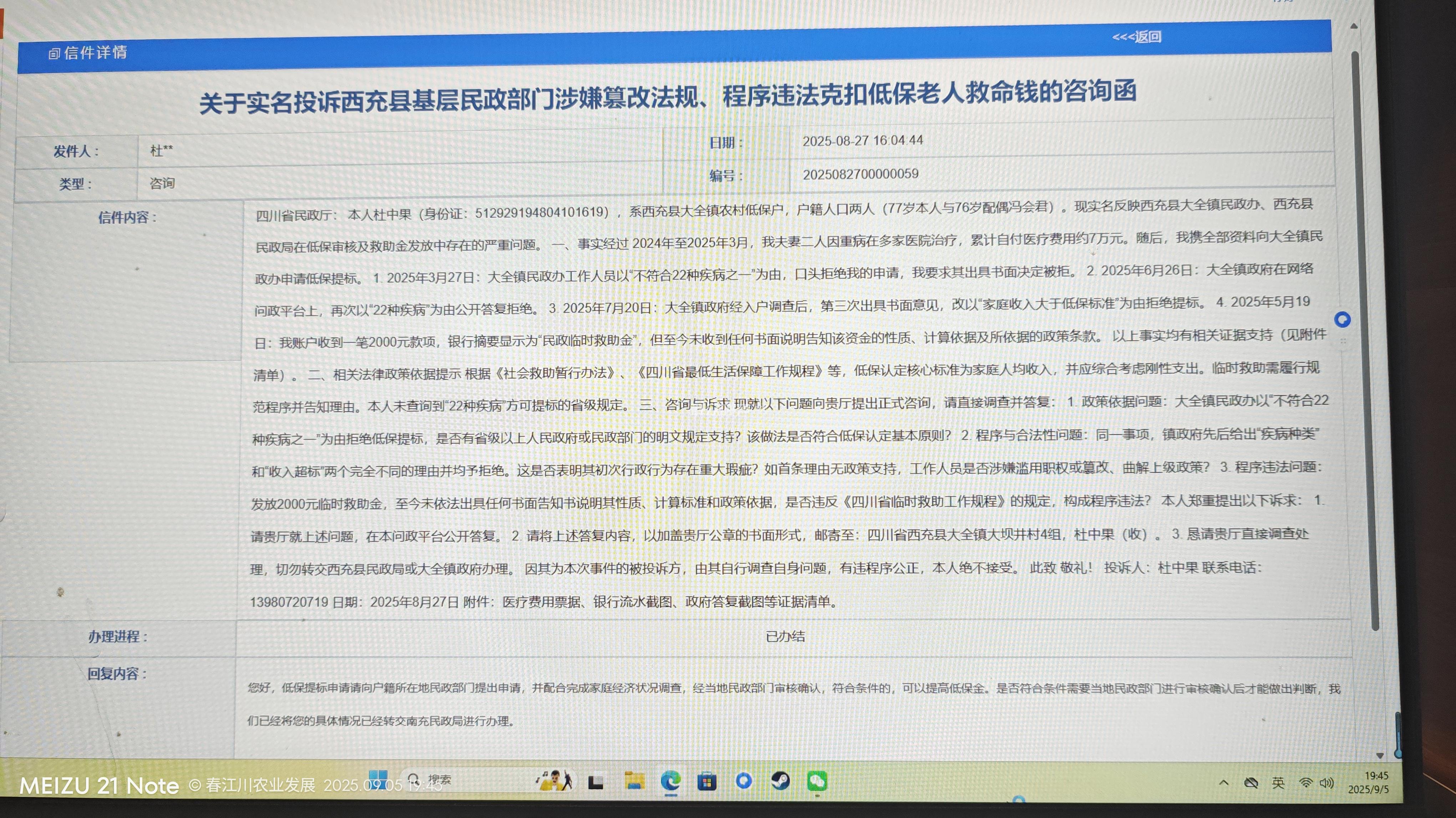
Task: Toggle the 英 input language indicator
Action: pos(1278,783)
